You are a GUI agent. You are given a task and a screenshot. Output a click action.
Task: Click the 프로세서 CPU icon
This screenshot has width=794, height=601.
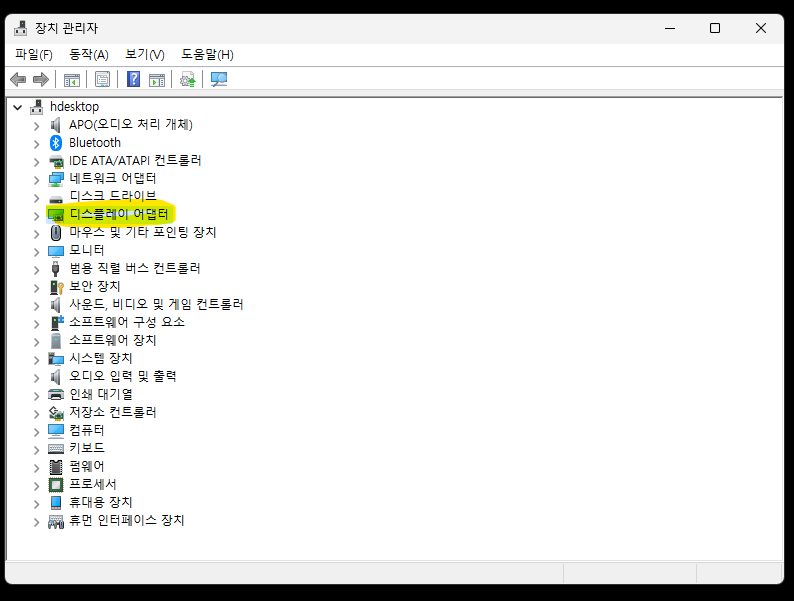[x=56, y=485]
